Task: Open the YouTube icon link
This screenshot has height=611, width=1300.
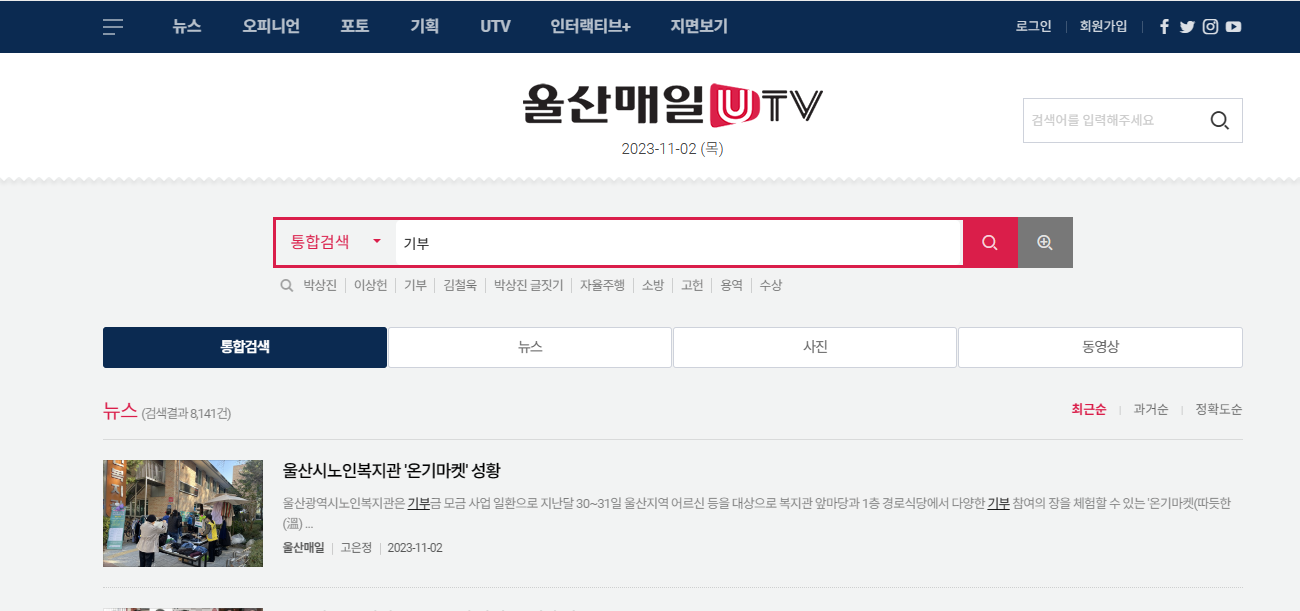Action: (x=1233, y=27)
